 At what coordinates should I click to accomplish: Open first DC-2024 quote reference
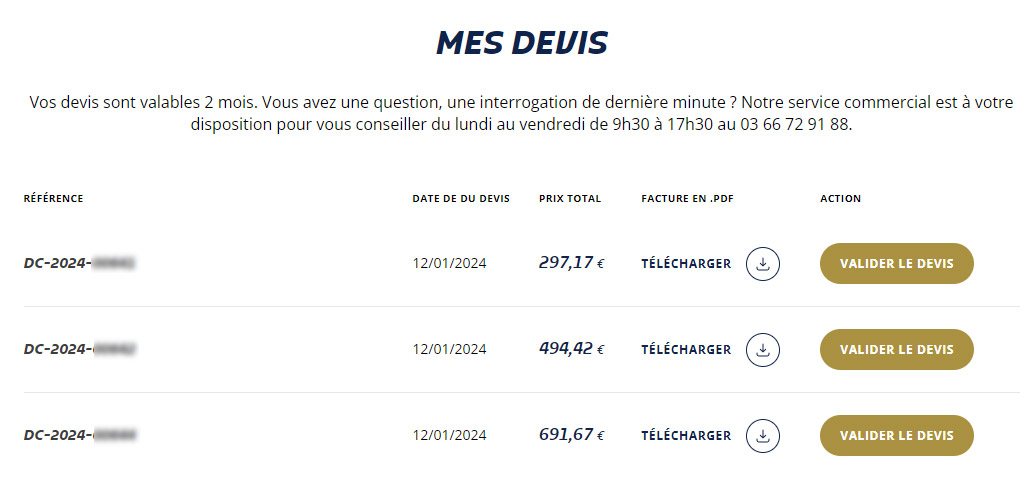pyautogui.click(x=80, y=263)
